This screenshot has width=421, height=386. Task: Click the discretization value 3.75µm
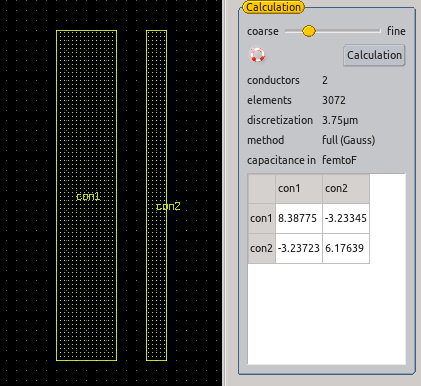pyautogui.click(x=340, y=120)
